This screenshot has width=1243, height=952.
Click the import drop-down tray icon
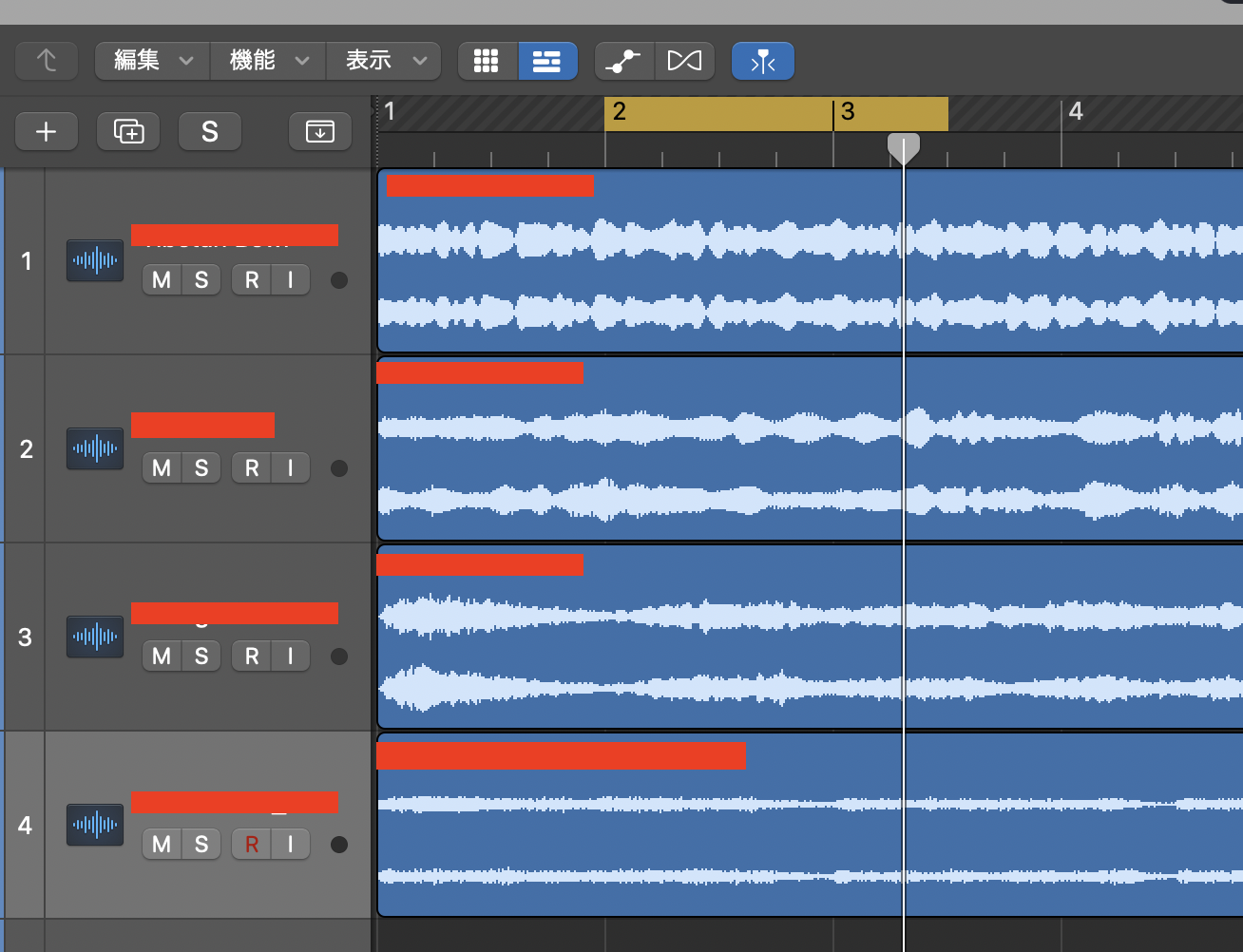pos(320,131)
